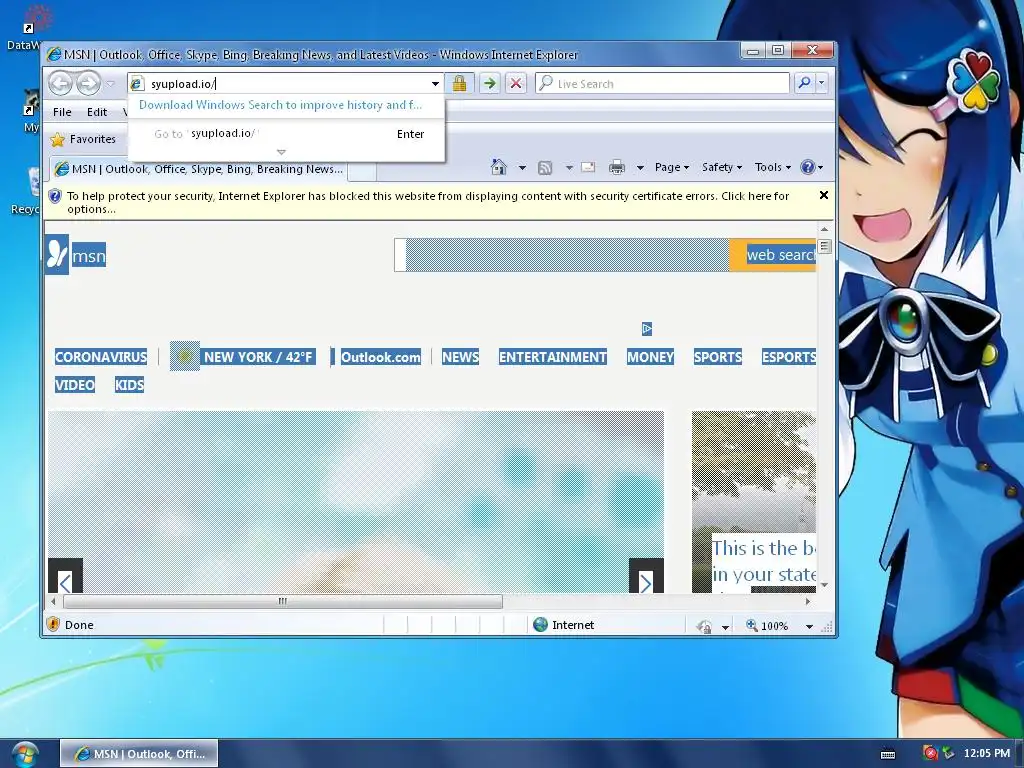Click the red Stop button
The image size is (1024, 768).
coord(516,83)
